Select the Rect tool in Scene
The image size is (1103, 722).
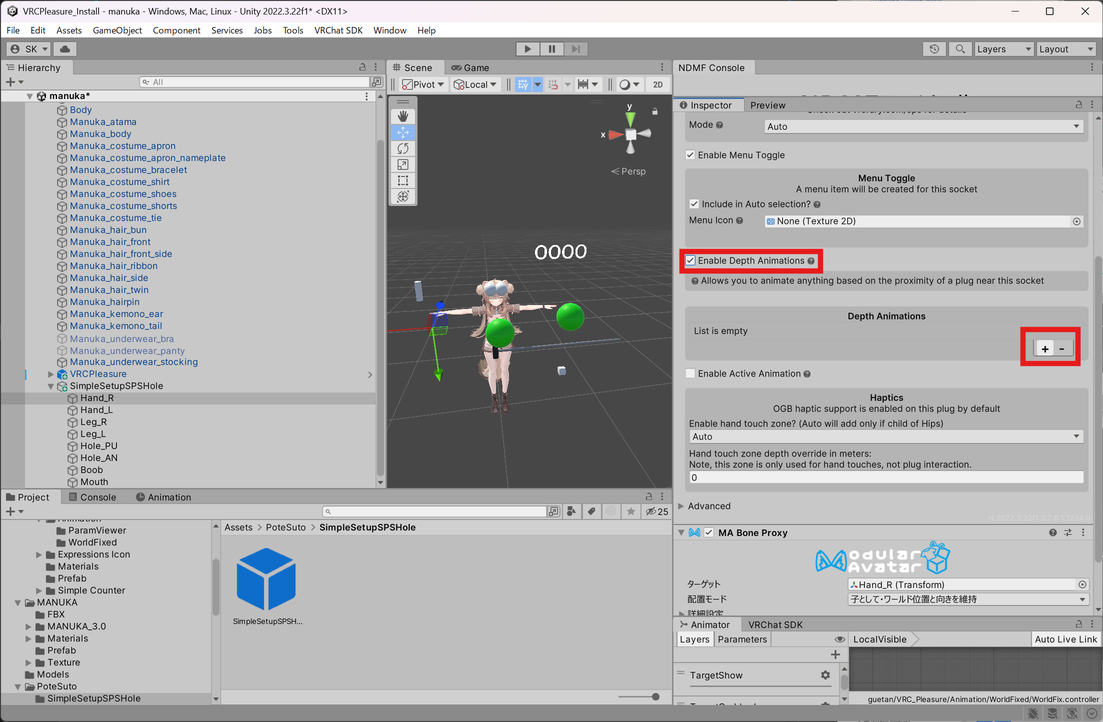point(403,180)
